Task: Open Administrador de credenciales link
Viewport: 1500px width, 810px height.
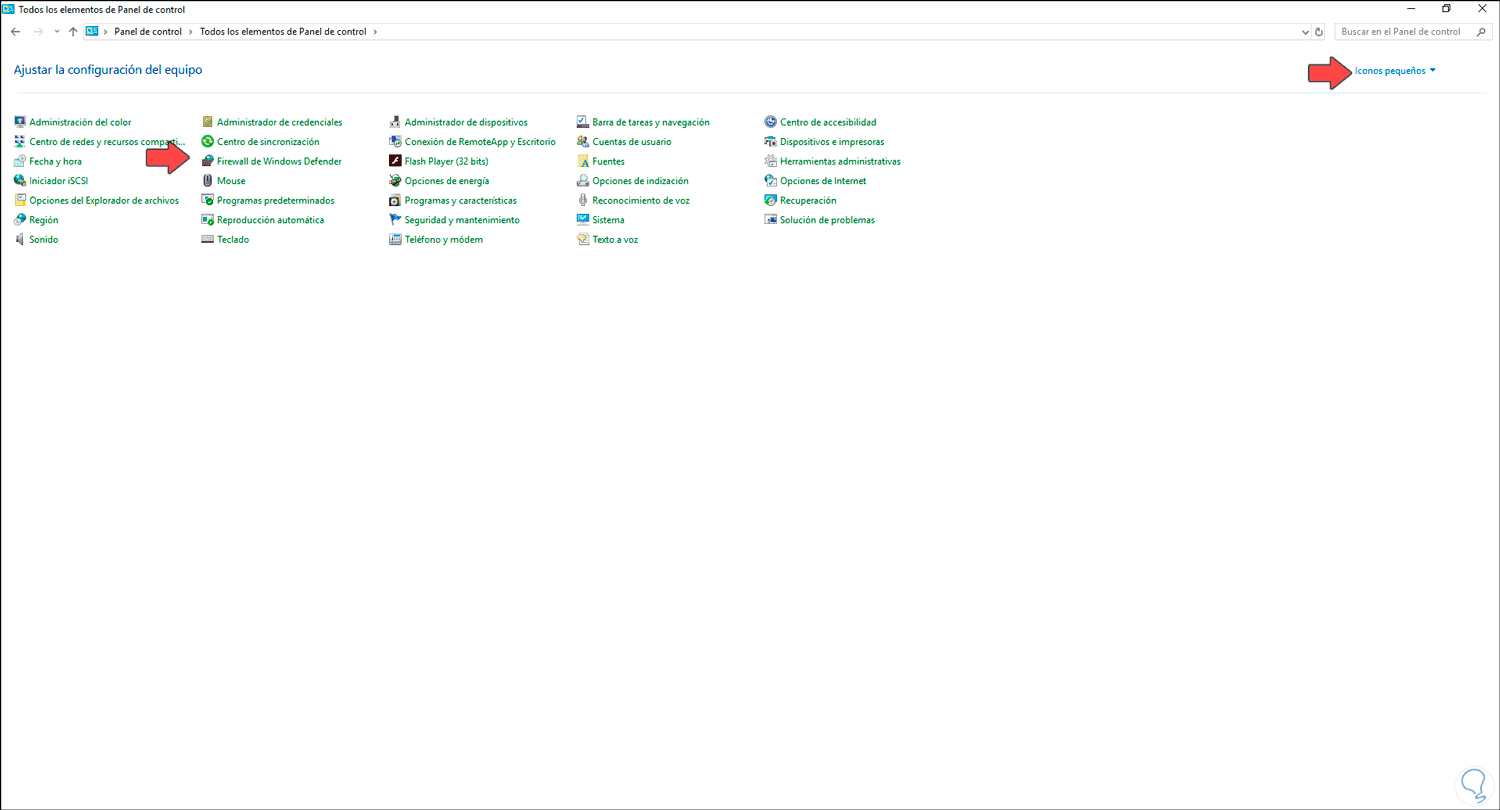Action: (280, 122)
